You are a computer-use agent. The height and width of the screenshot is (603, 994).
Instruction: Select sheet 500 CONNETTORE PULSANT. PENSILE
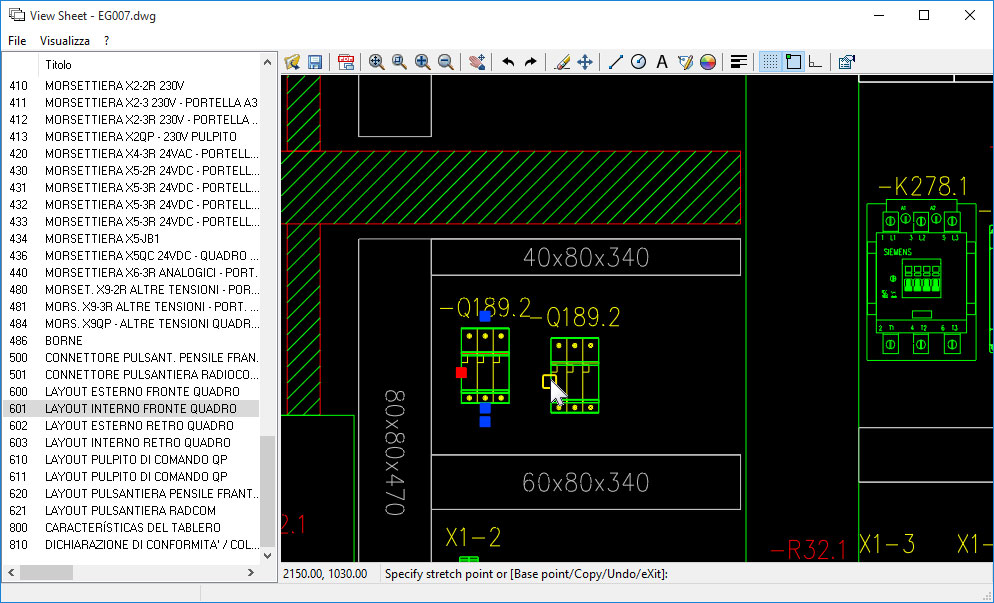pos(131,358)
